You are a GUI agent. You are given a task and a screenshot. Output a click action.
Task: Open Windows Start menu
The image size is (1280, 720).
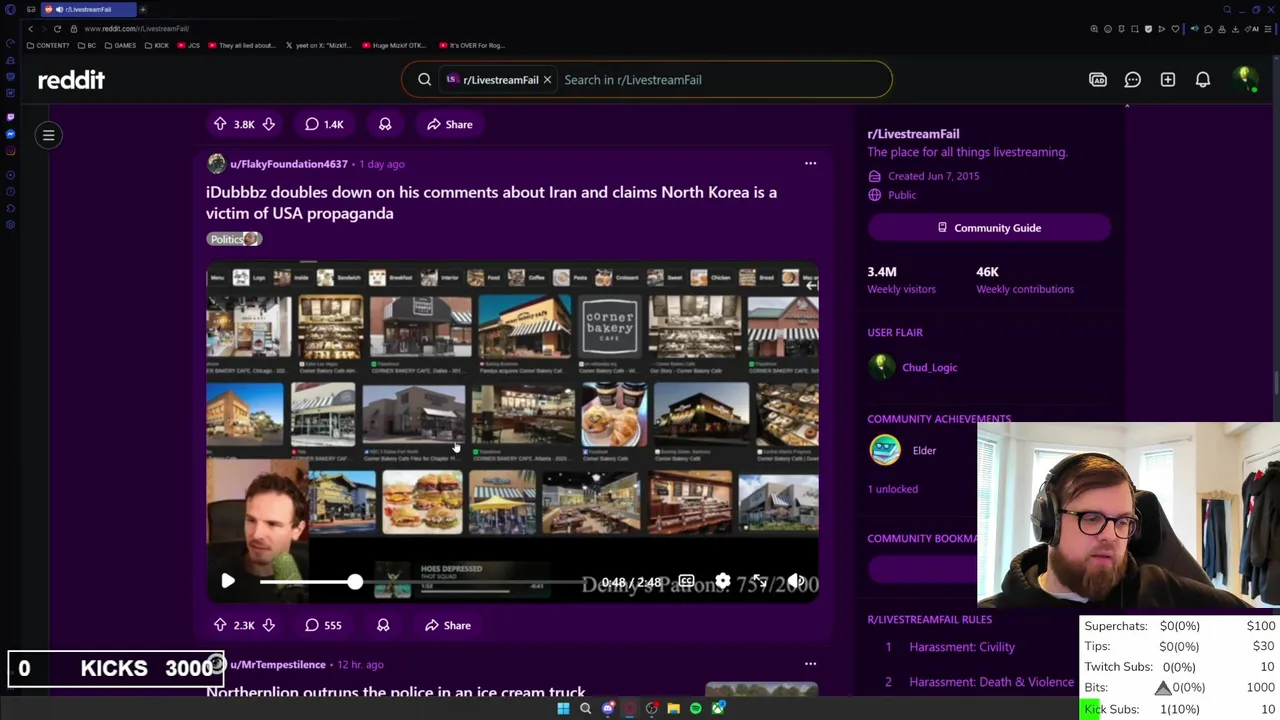563,708
